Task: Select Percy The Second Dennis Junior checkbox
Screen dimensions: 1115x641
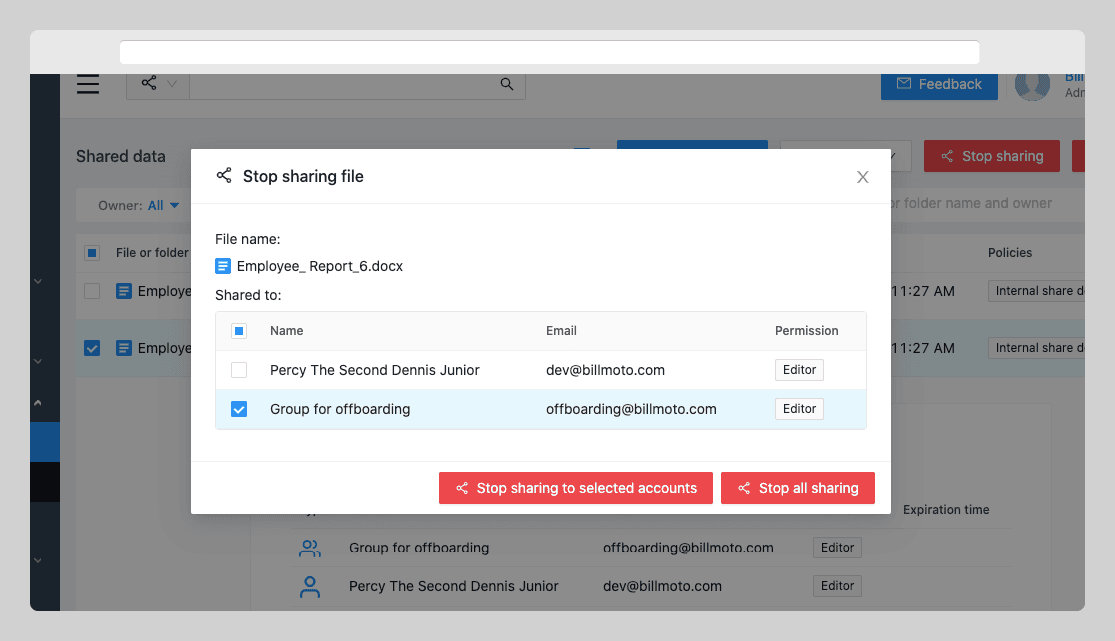Action: 239,369
